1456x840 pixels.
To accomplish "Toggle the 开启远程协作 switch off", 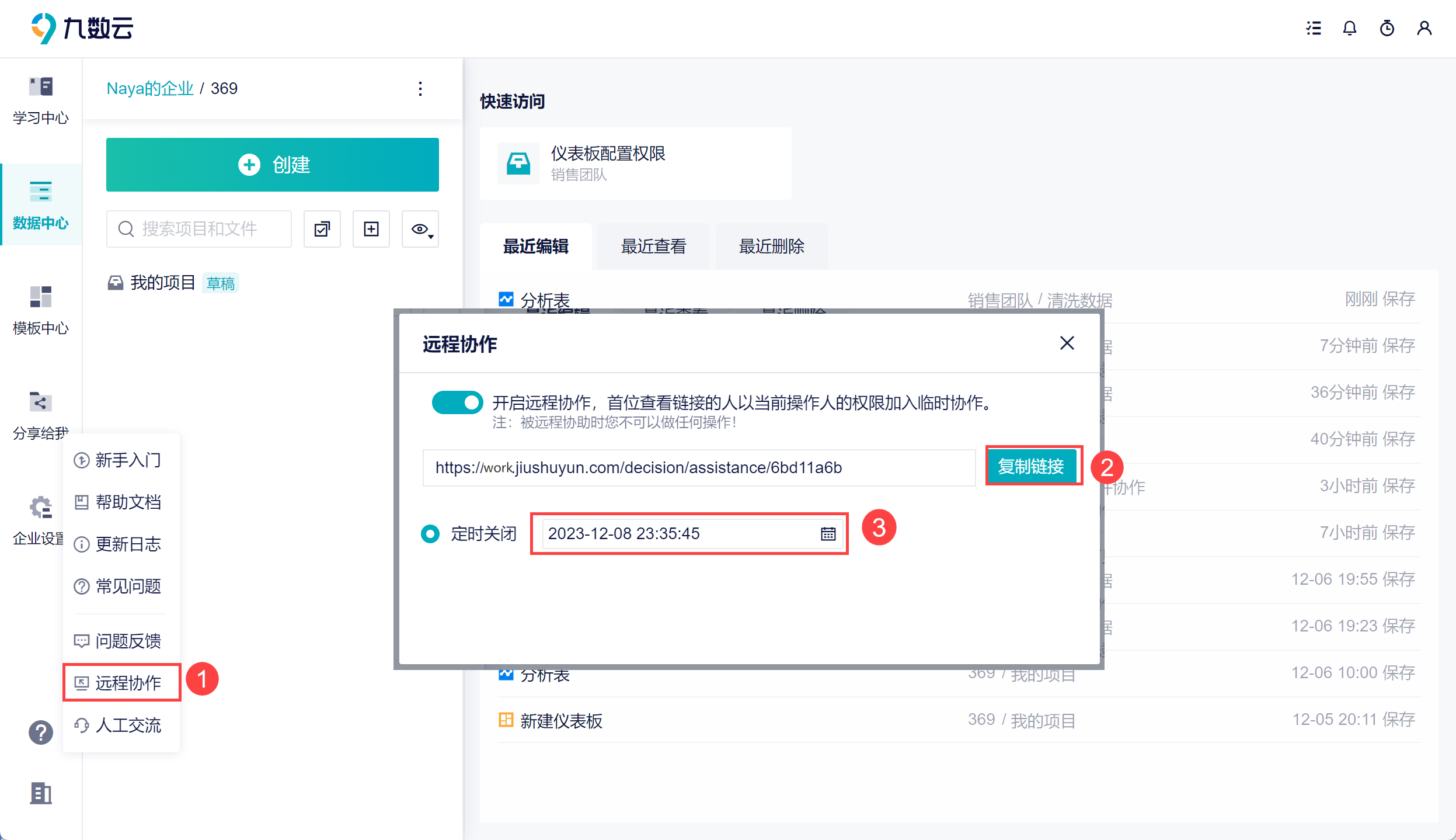I will click(457, 402).
